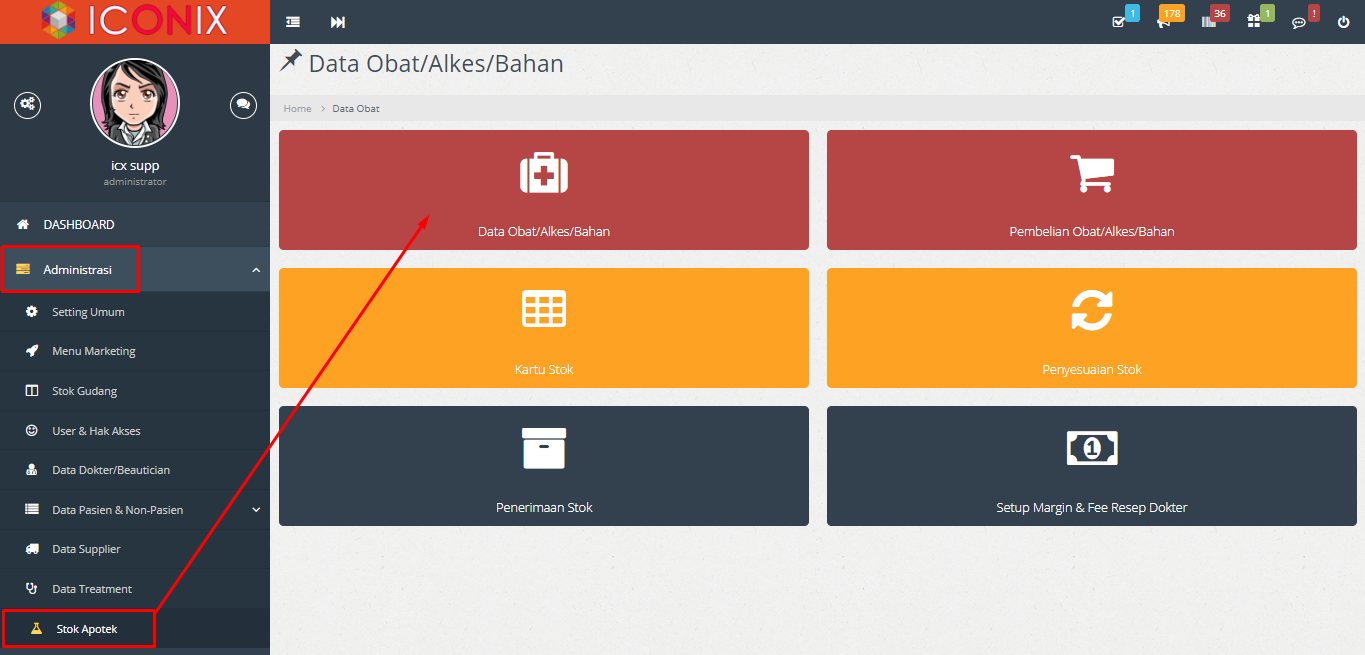This screenshot has height=655, width=1365.
Task: Expand Data Pasien & Non-Pasien submenu
Action: (256, 510)
